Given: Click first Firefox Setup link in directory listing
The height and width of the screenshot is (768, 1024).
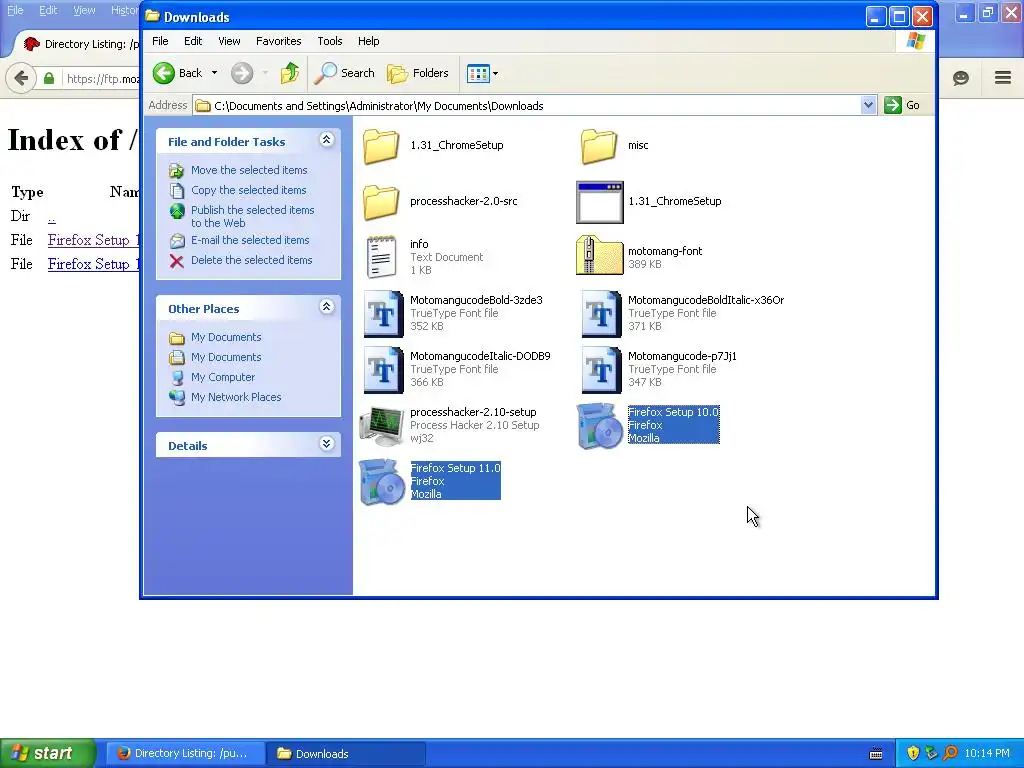Looking at the screenshot, I should [x=93, y=240].
